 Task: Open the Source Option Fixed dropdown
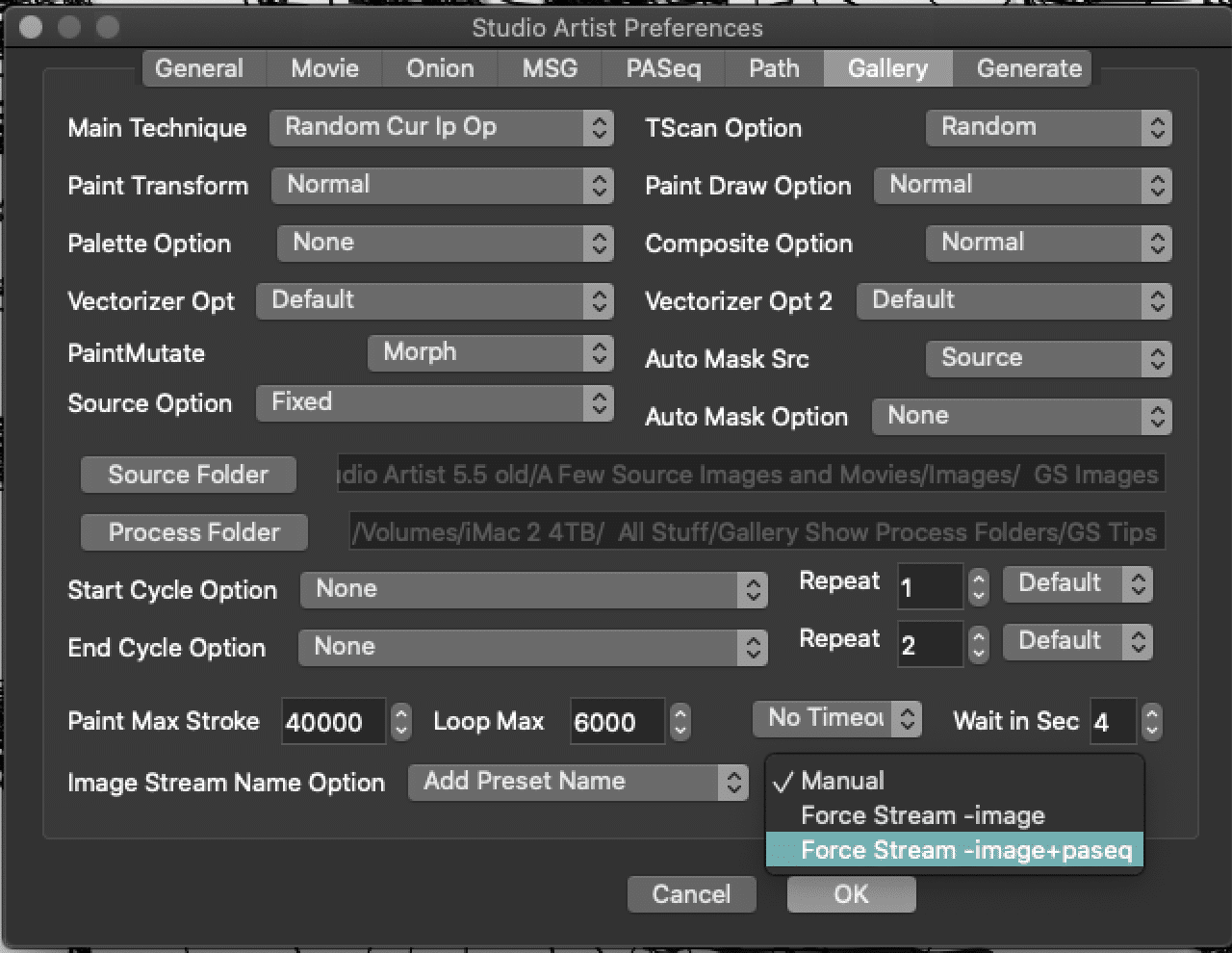coord(434,403)
